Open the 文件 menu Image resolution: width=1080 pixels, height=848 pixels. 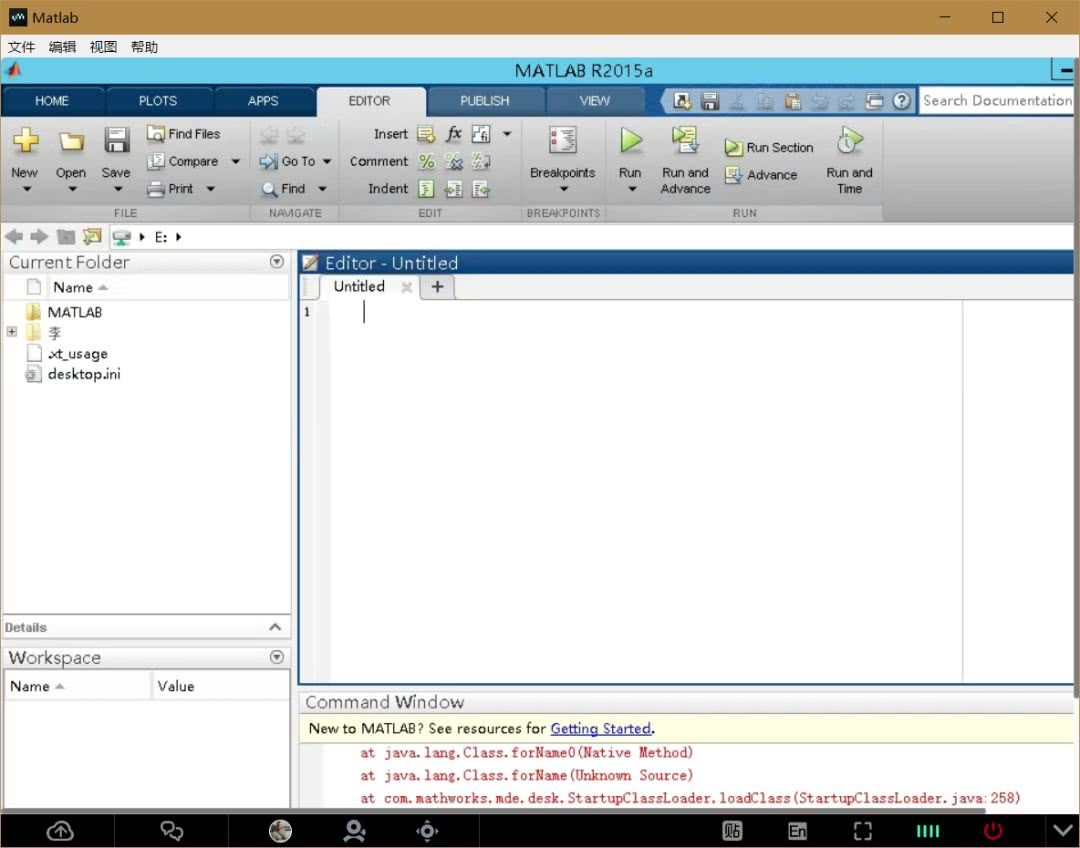(21, 47)
